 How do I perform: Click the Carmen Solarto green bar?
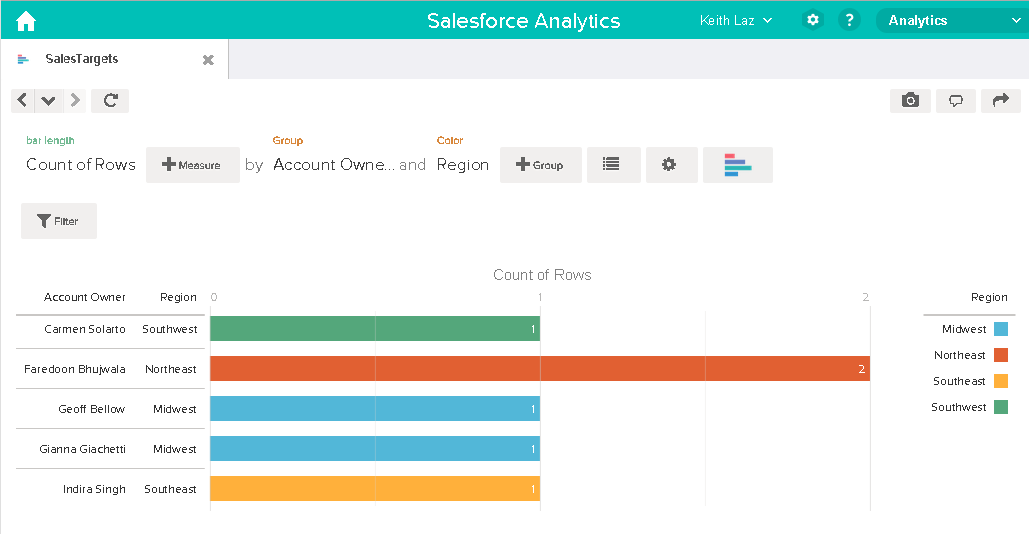(x=375, y=329)
